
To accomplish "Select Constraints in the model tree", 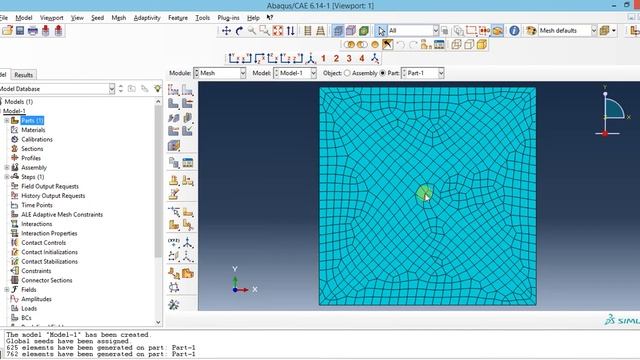I will pyautogui.click(x=36, y=271).
